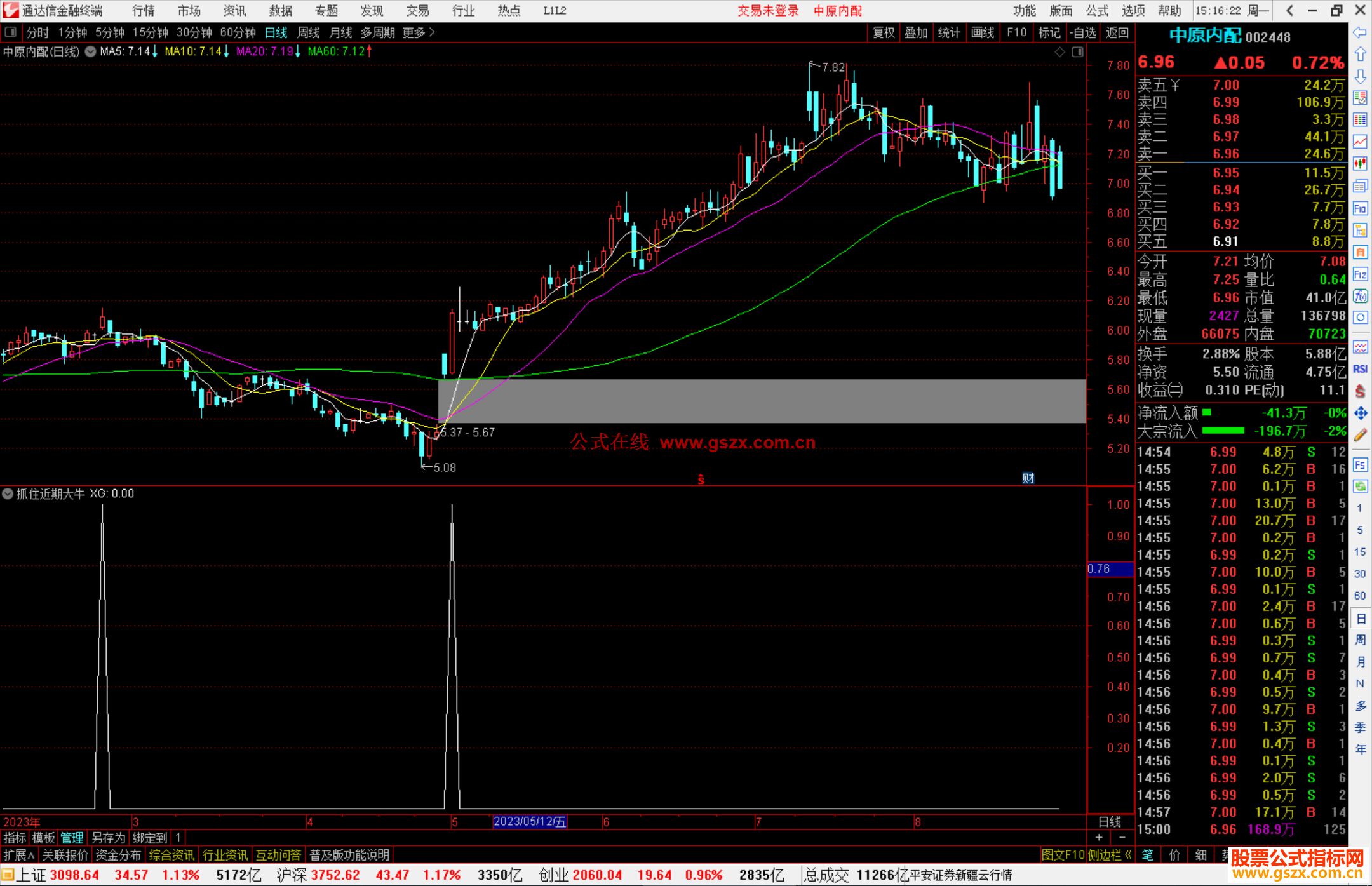1372x886 pixels.
Task: Click the RSI indicator icon in the sidebar
Action: [1360, 369]
